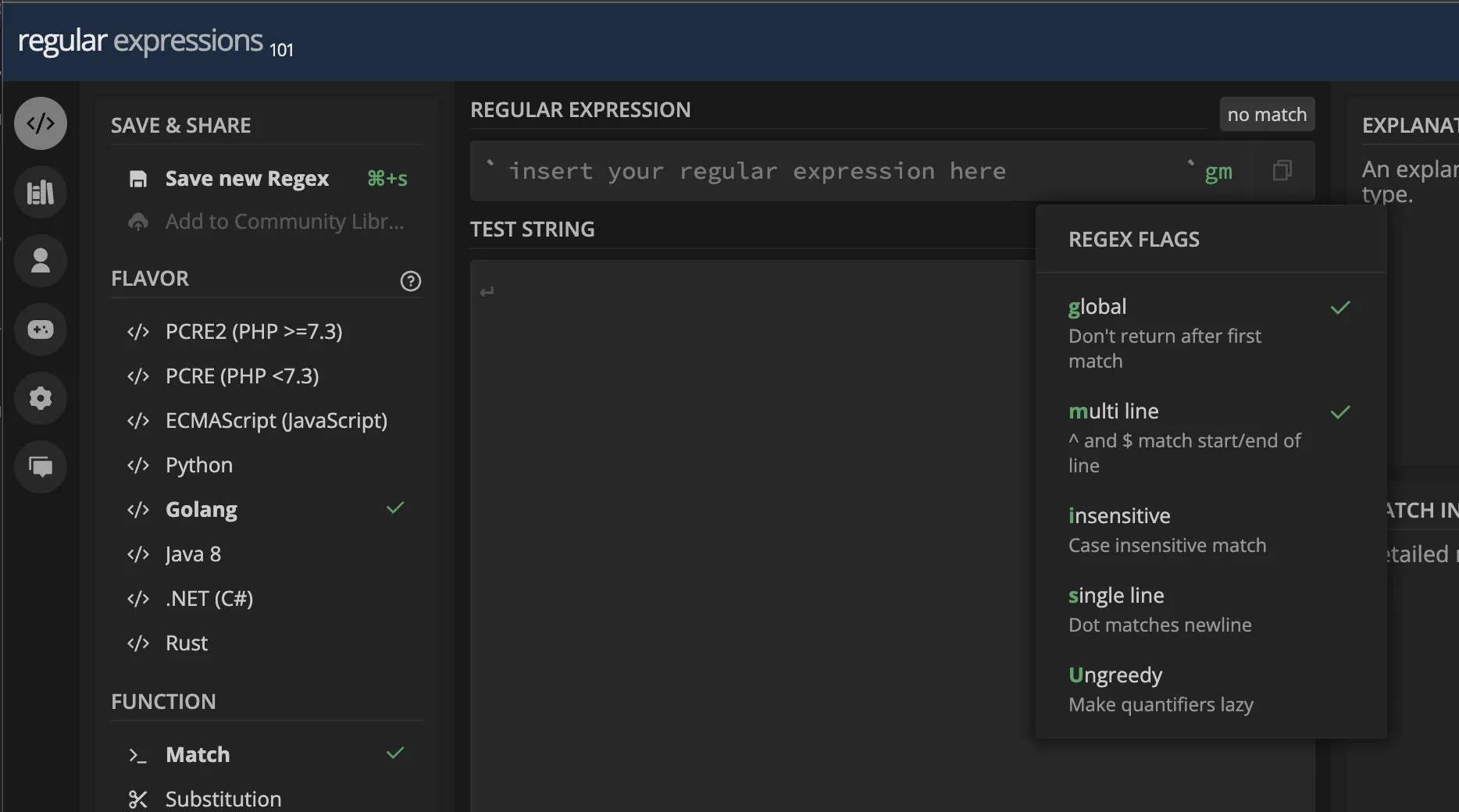Click Add to Community Library
Viewport: 1459px width, 812px height.
(267, 223)
